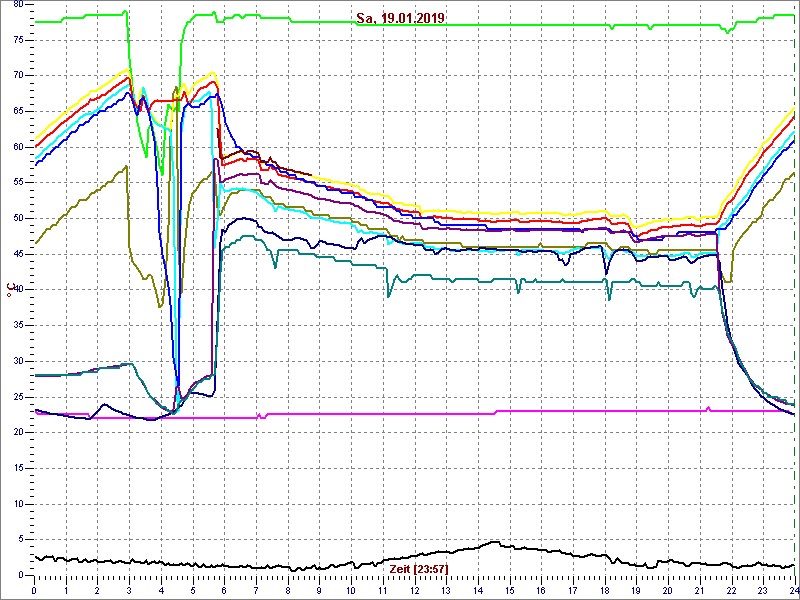Select the 60 label on temperature axis
The image size is (800, 600).
19,147
